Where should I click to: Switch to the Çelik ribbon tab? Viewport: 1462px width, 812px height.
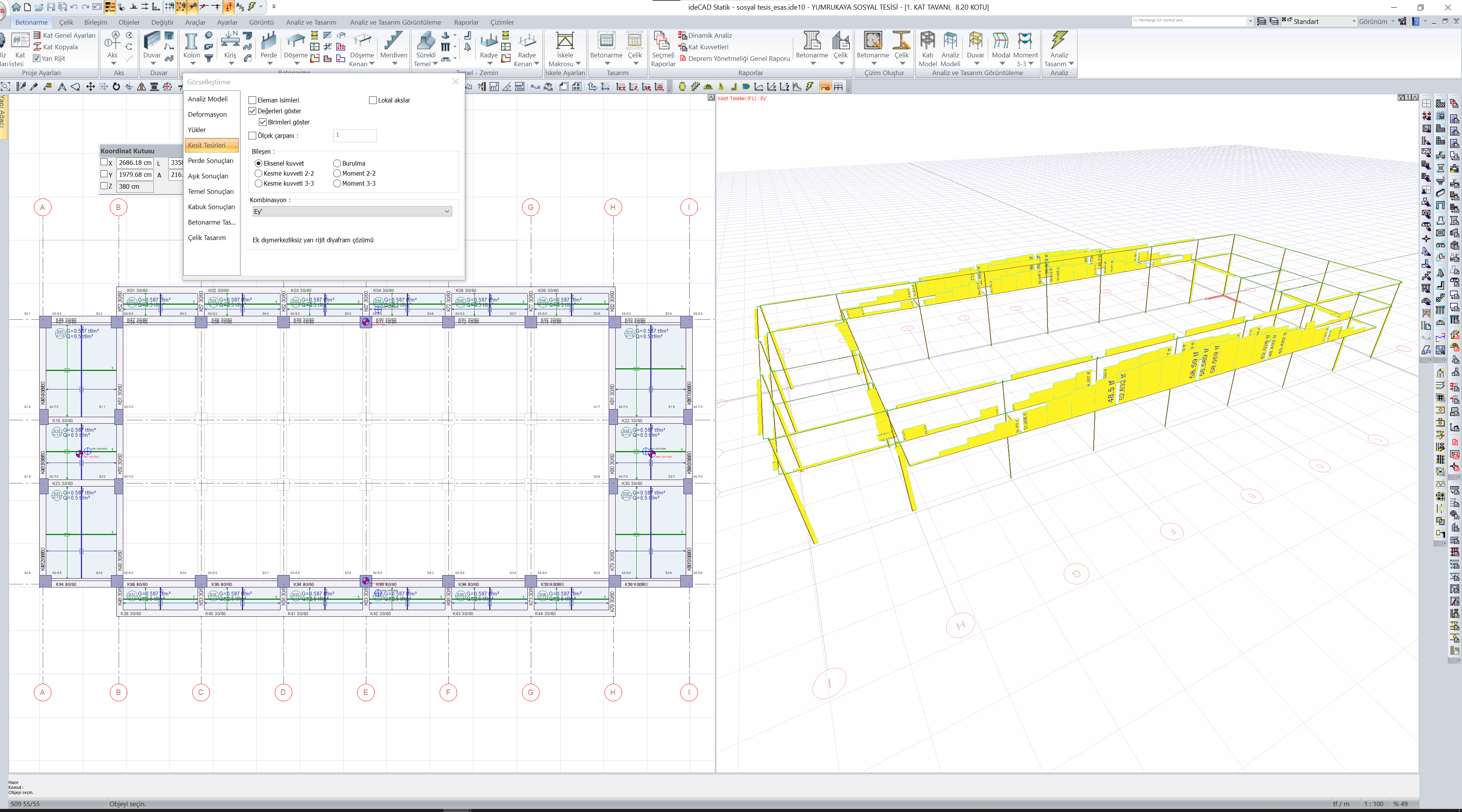pos(66,22)
